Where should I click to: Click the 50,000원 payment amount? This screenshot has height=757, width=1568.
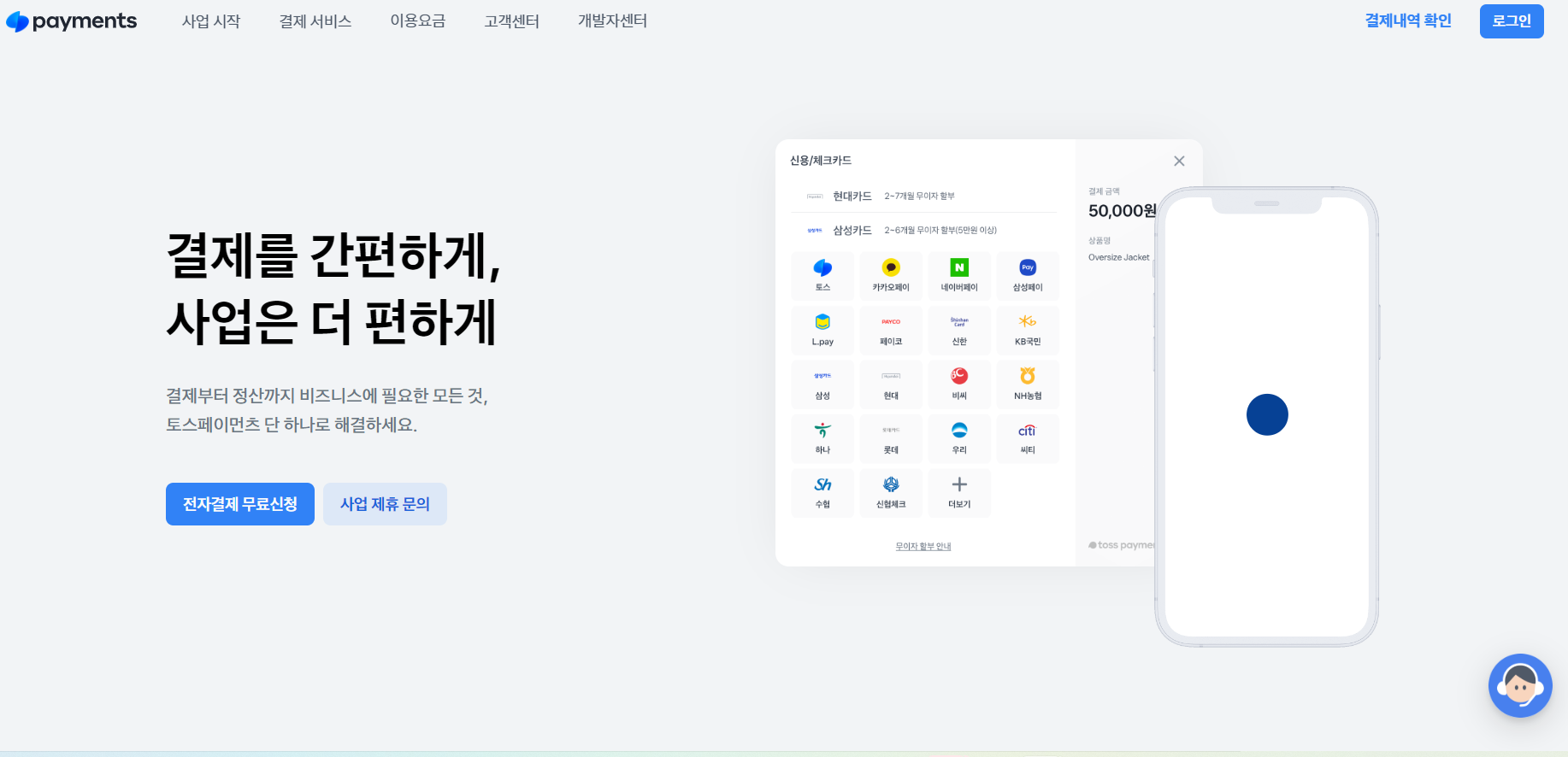pos(1122,211)
